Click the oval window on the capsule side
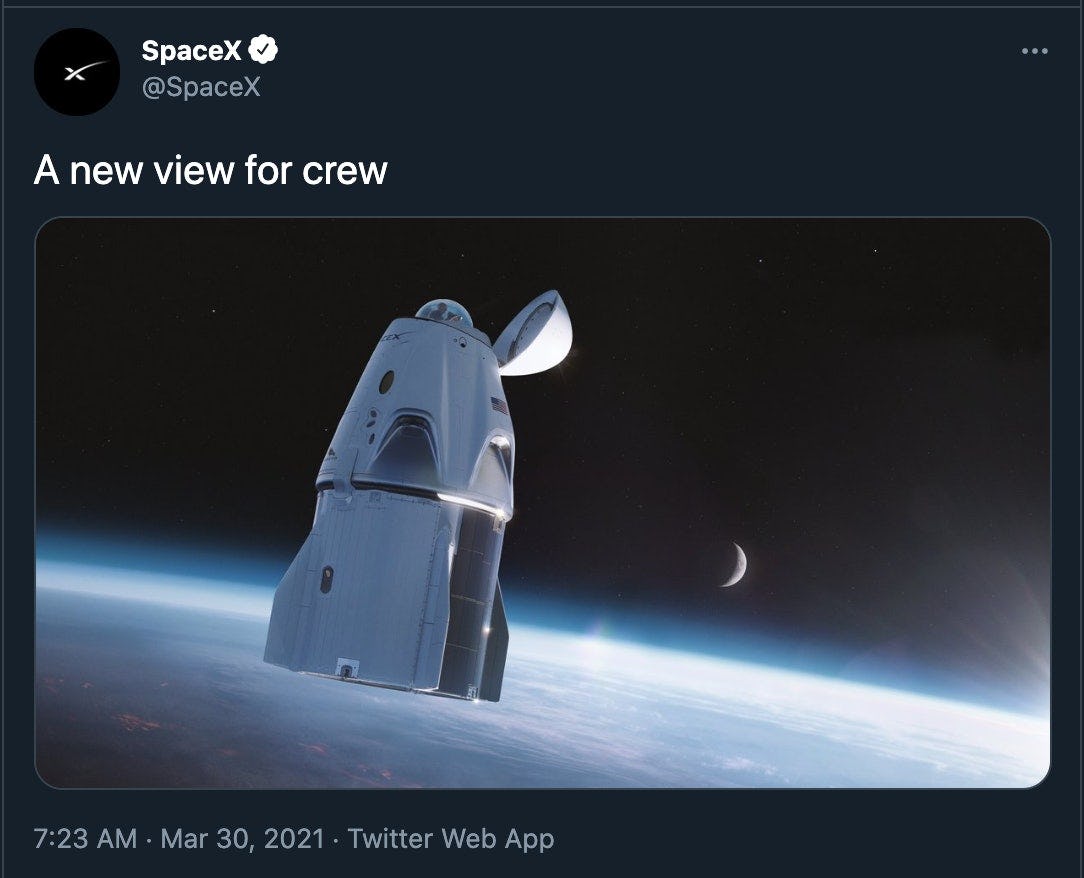Image resolution: width=1084 pixels, height=878 pixels. coord(387,382)
